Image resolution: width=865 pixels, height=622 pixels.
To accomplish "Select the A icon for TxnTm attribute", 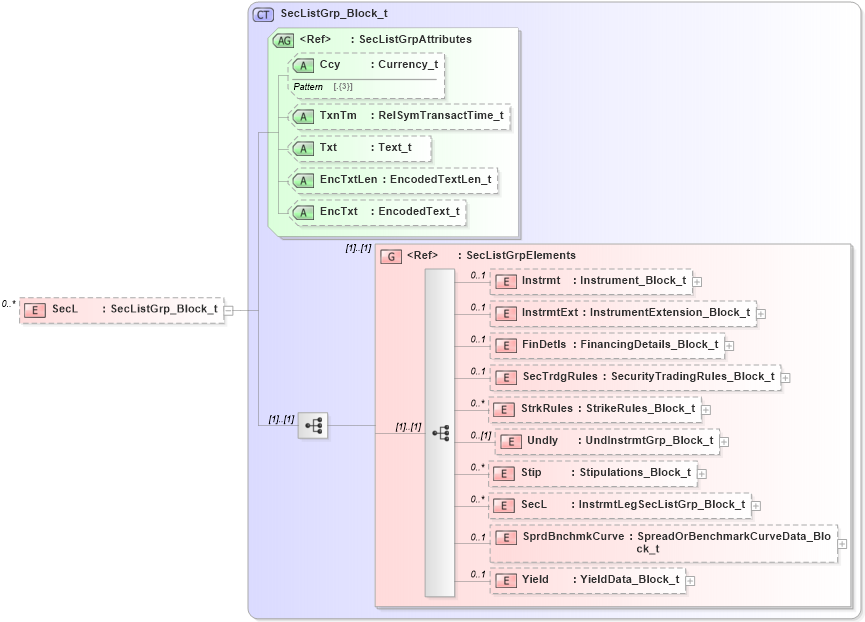I will (x=303, y=116).
